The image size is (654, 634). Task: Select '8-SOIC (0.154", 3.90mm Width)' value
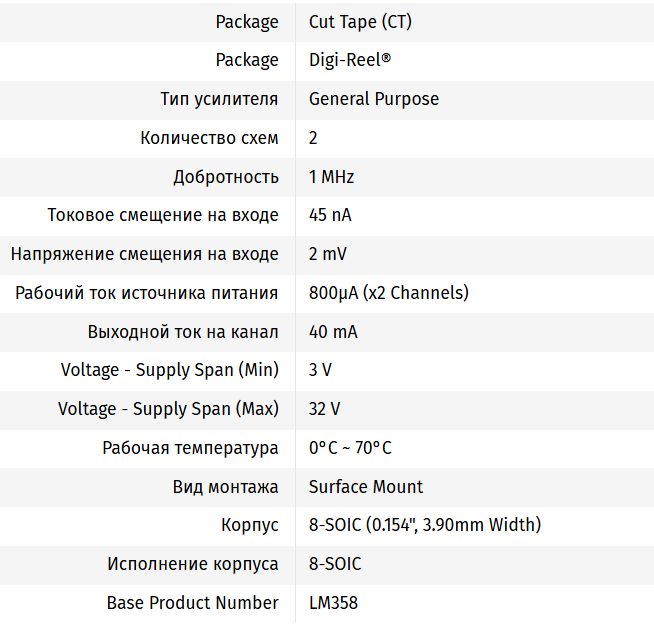tap(425, 525)
